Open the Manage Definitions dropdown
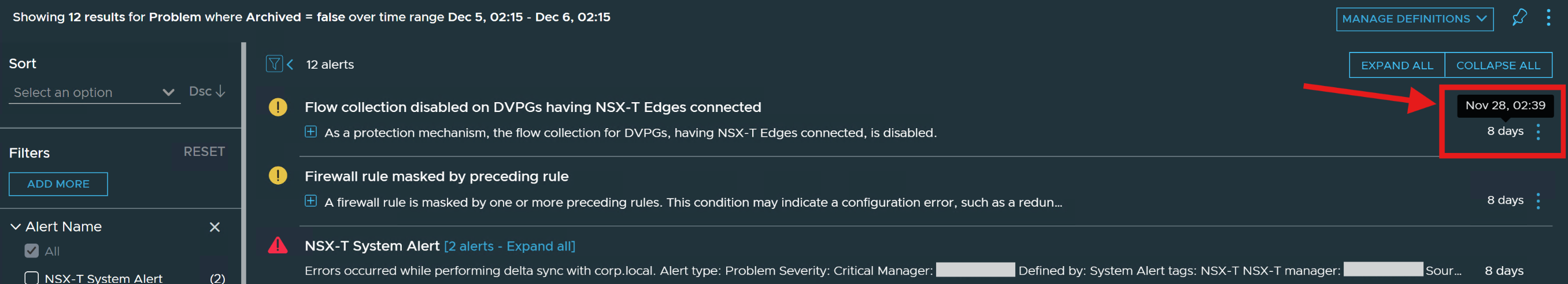1568x284 pixels. click(x=1415, y=19)
